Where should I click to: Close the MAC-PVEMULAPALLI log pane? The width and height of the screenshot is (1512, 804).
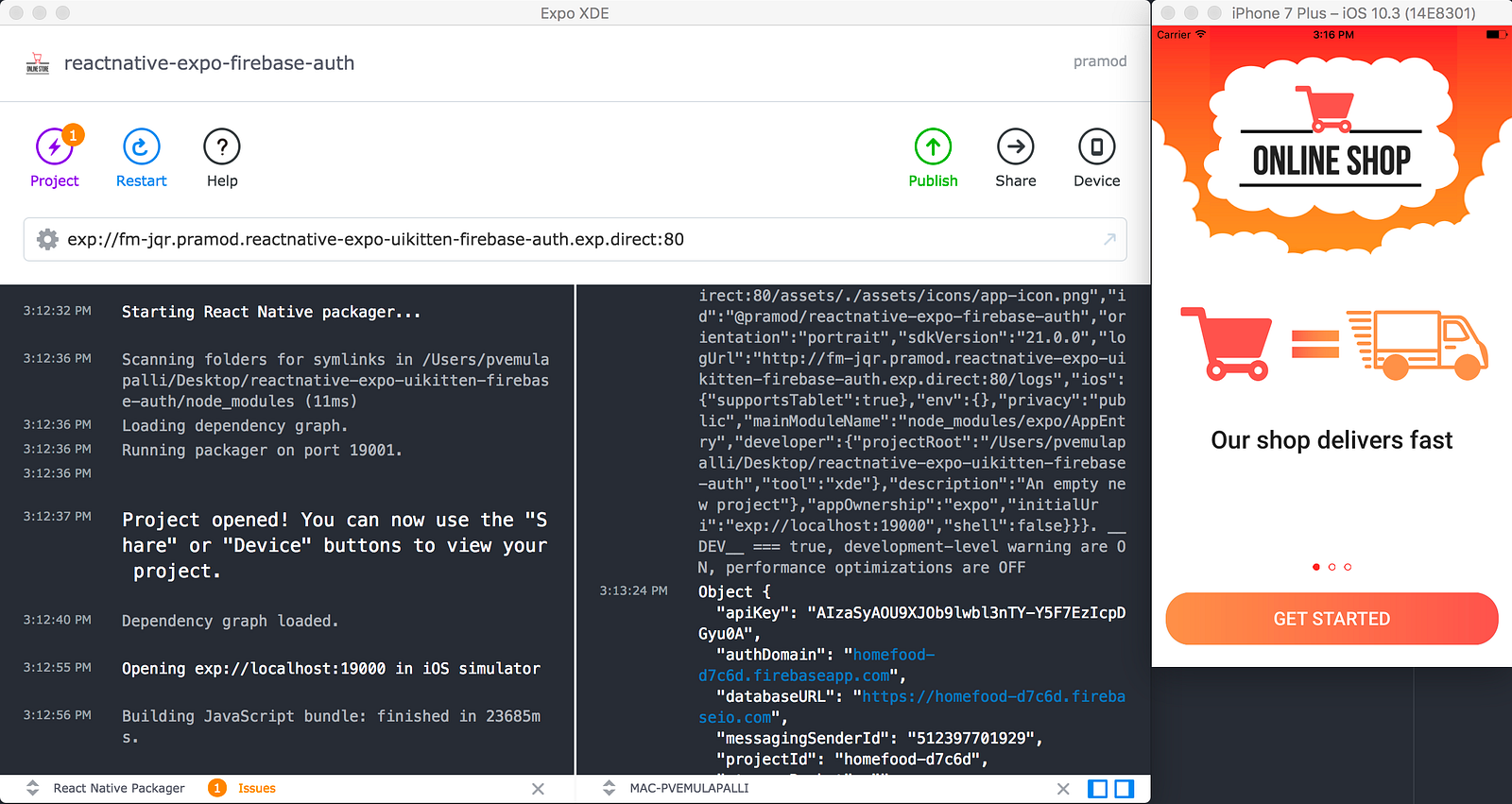click(1063, 789)
